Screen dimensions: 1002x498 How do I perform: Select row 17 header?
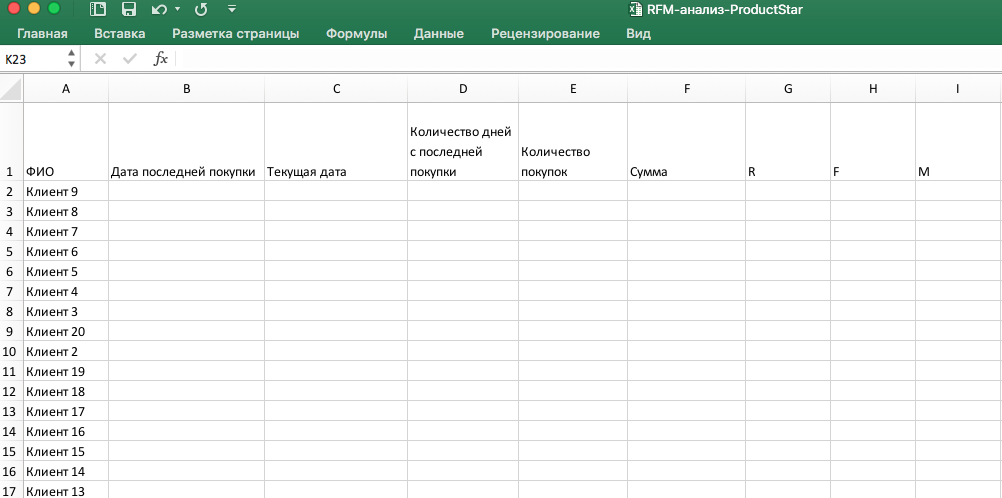(12, 490)
